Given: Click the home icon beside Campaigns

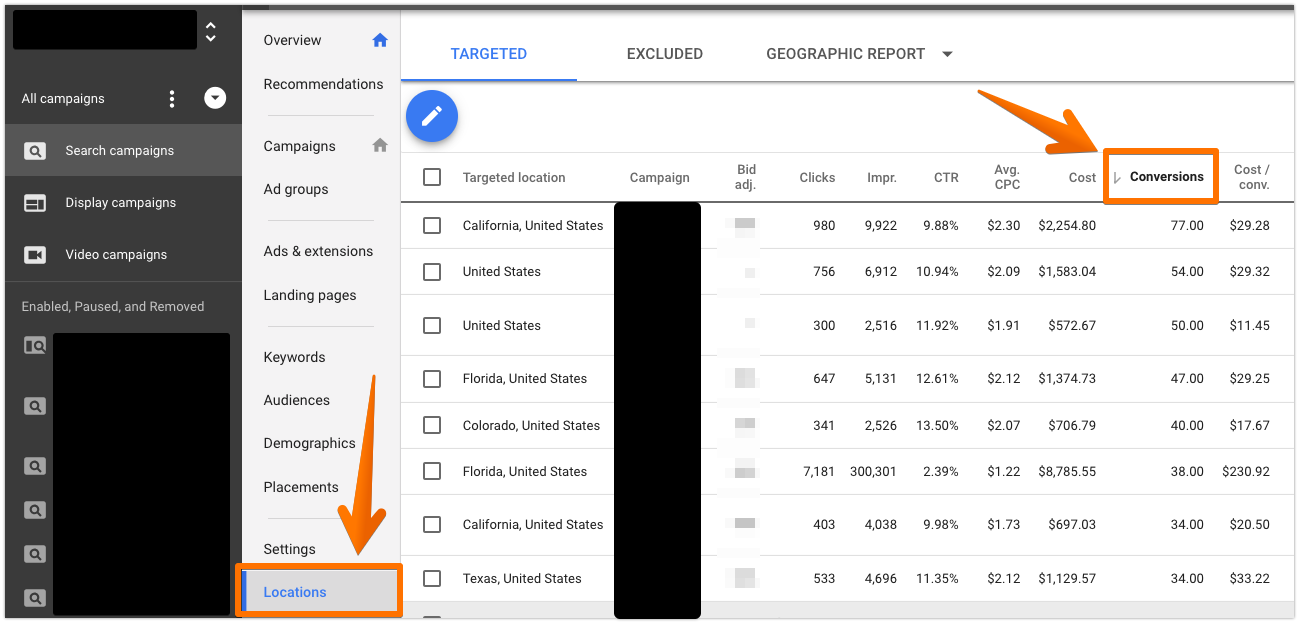Looking at the screenshot, I should click(x=379, y=146).
